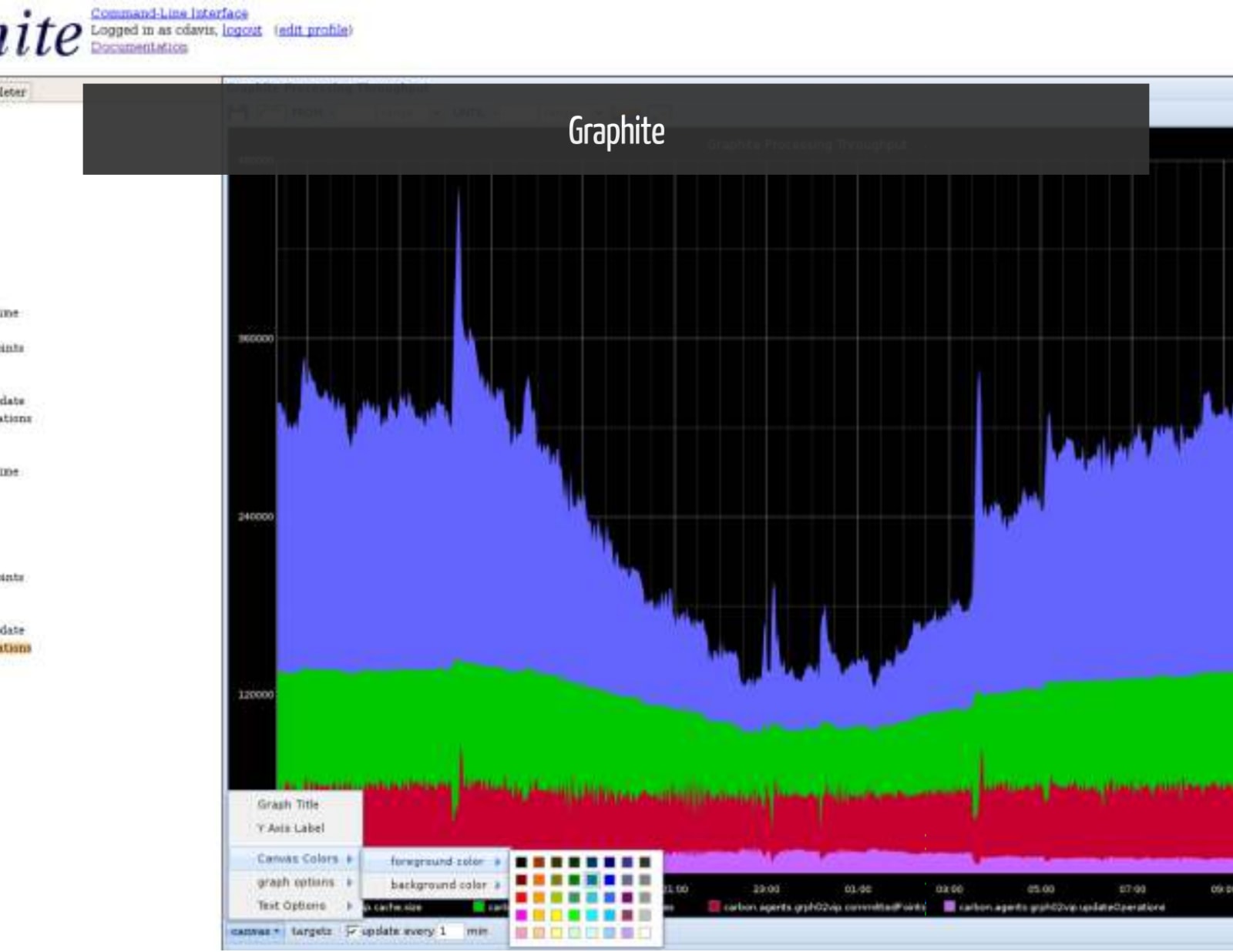Image resolution: width=1233 pixels, height=952 pixels.
Task: Click the updateOperations purple legend square
Action: [x=949, y=907]
